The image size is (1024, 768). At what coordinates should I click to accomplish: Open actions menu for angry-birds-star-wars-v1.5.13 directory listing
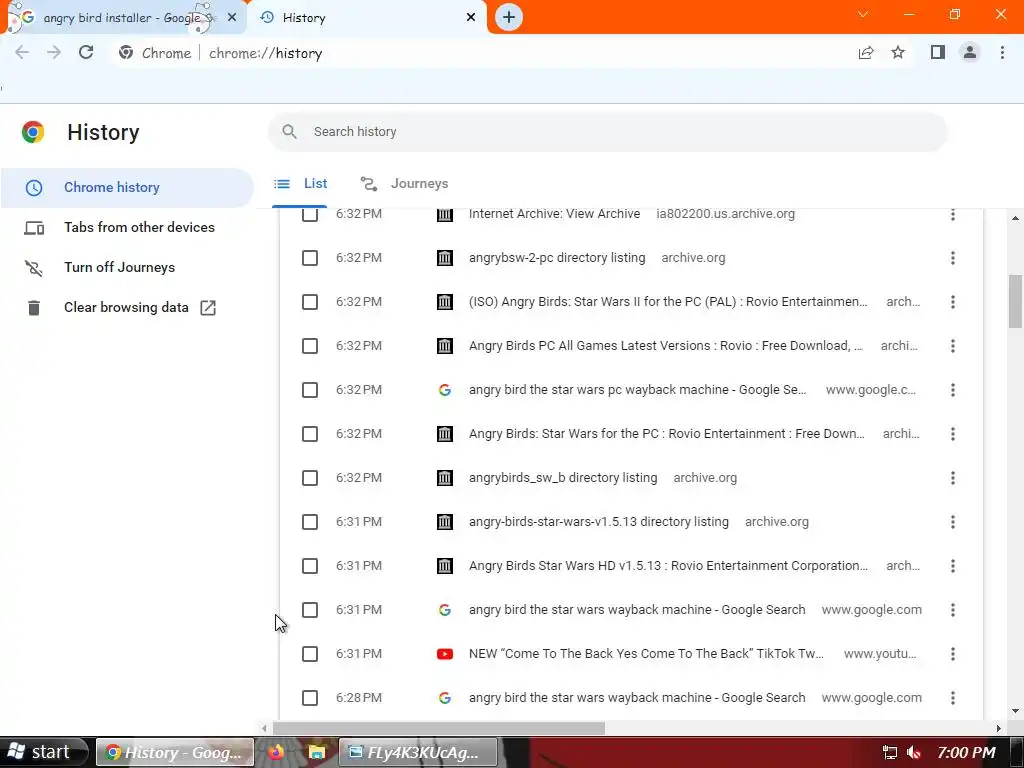click(953, 522)
